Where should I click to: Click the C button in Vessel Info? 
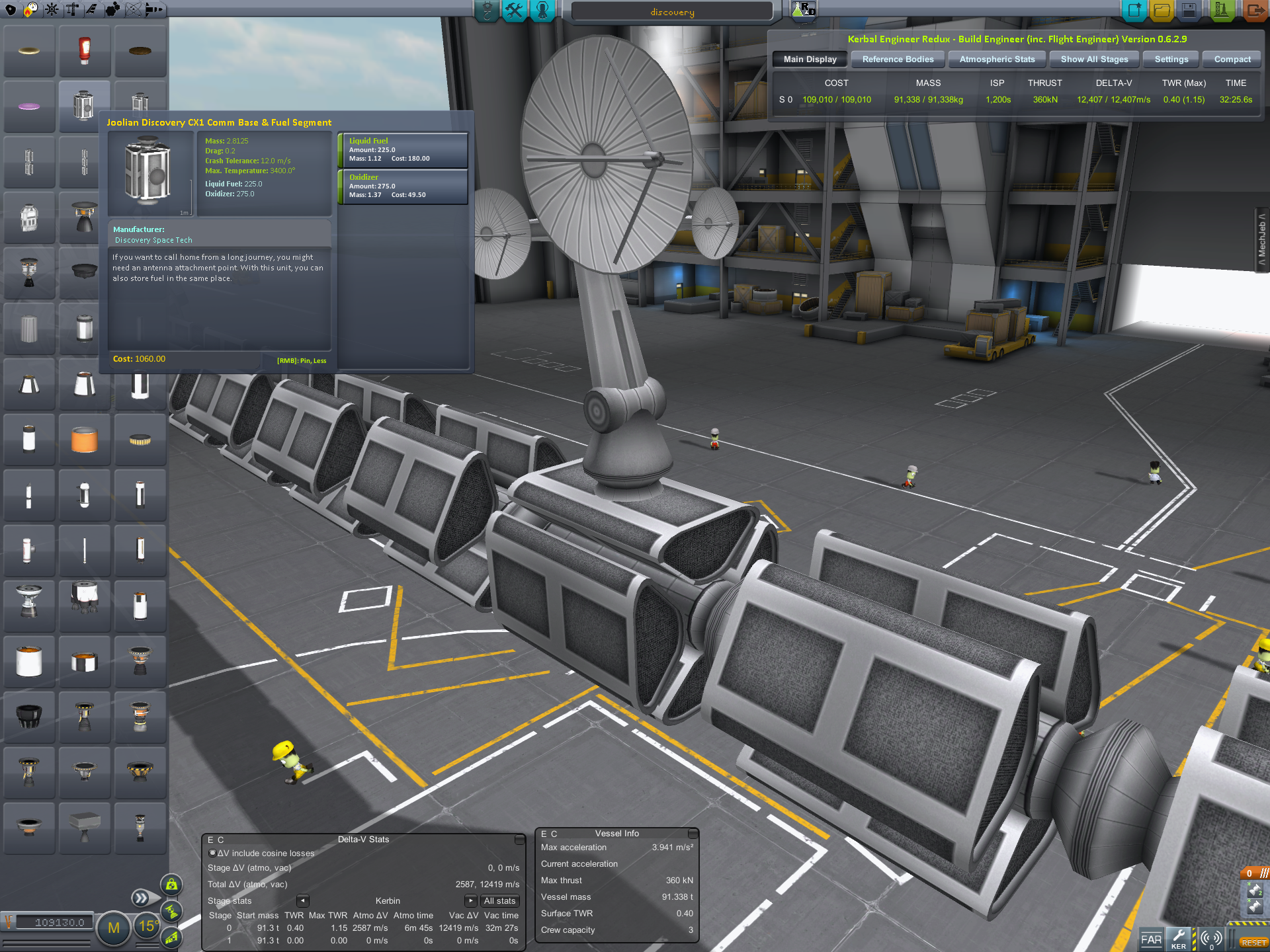pos(554,834)
